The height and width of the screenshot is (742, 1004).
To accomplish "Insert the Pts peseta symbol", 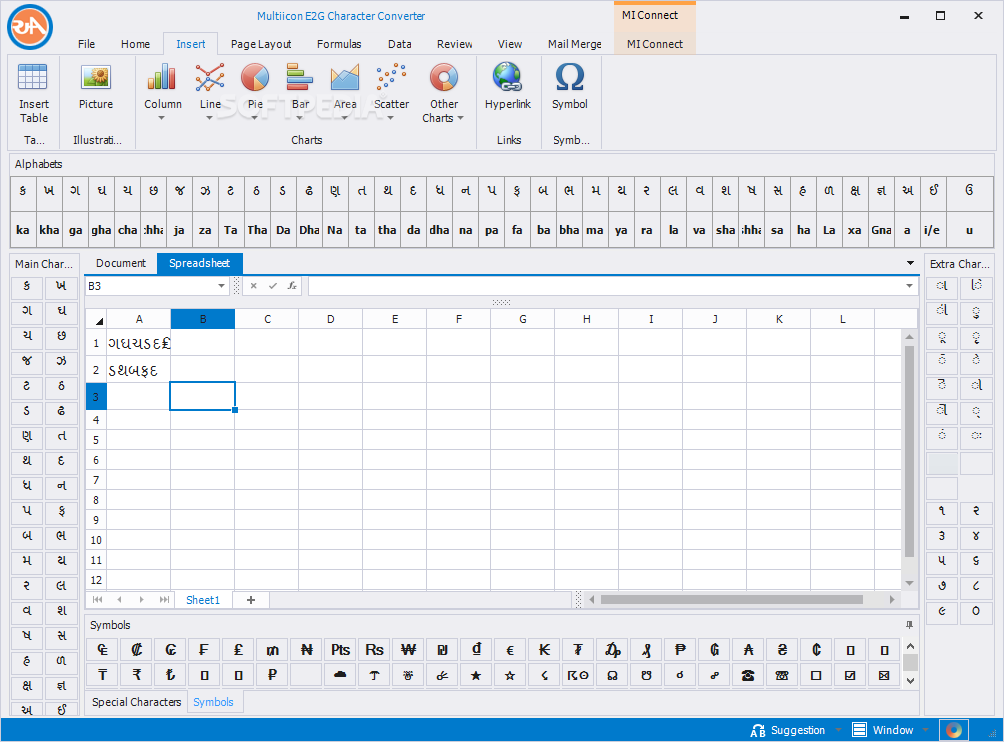I will pos(341,650).
